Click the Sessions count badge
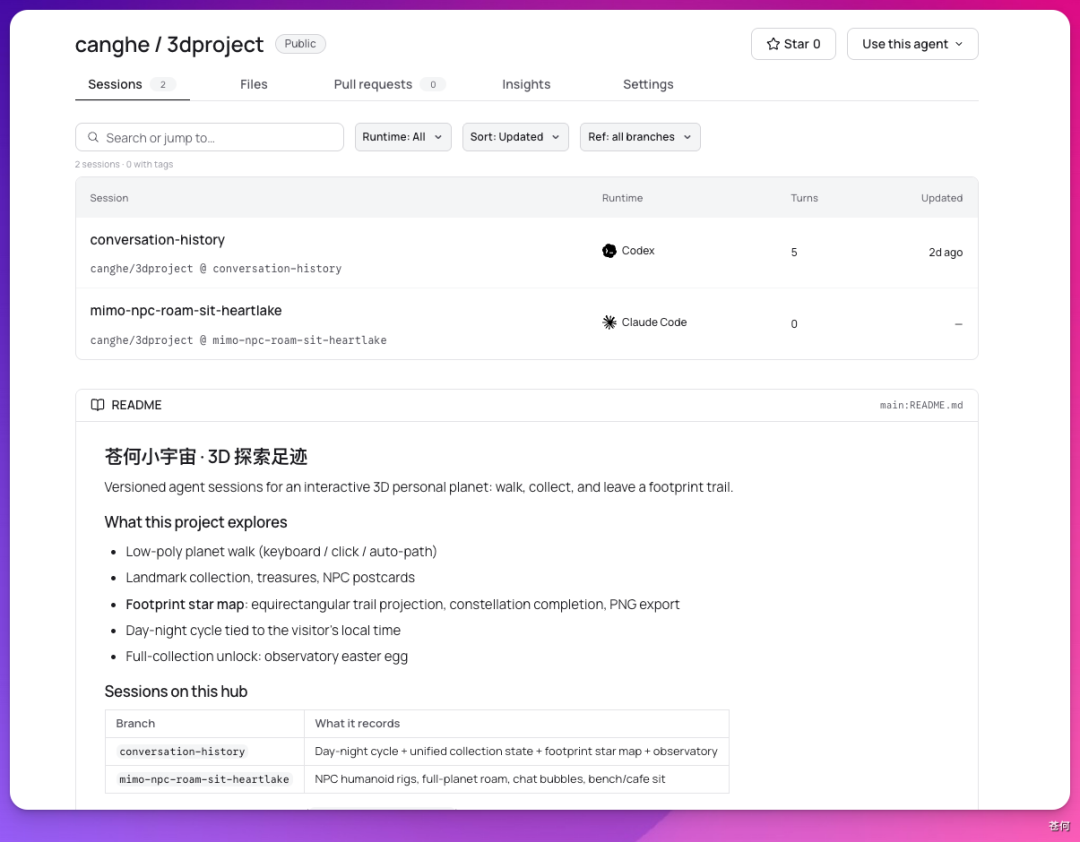This screenshot has width=1080, height=842. coord(163,84)
